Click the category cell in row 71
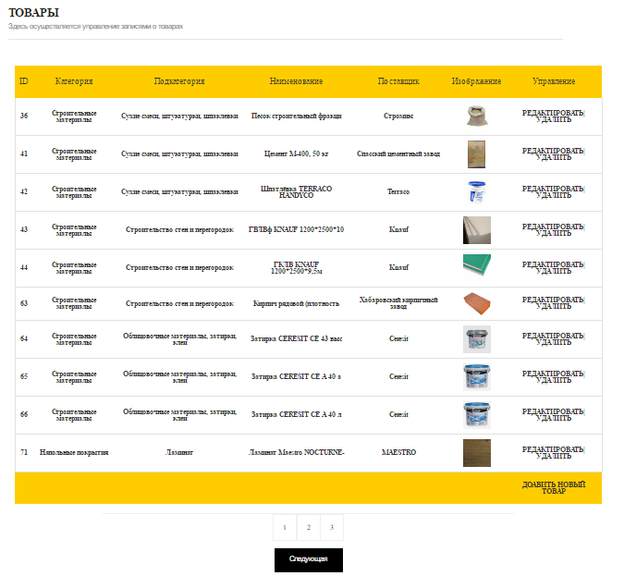 click(x=74, y=453)
